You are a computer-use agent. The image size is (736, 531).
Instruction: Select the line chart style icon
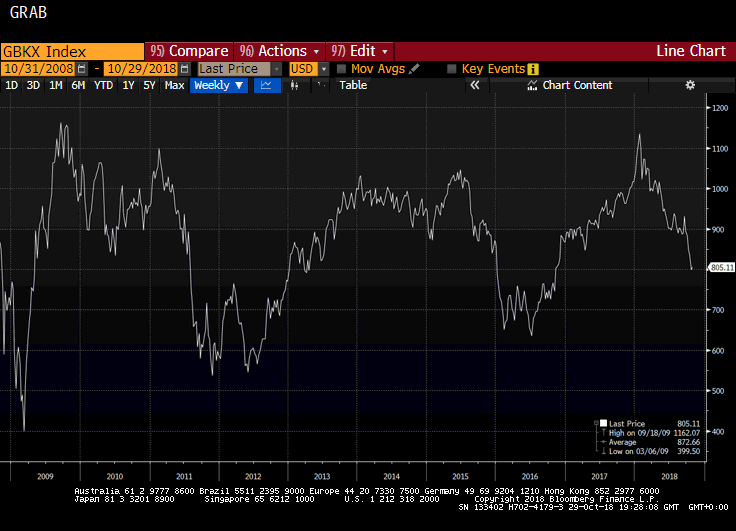point(267,85)
